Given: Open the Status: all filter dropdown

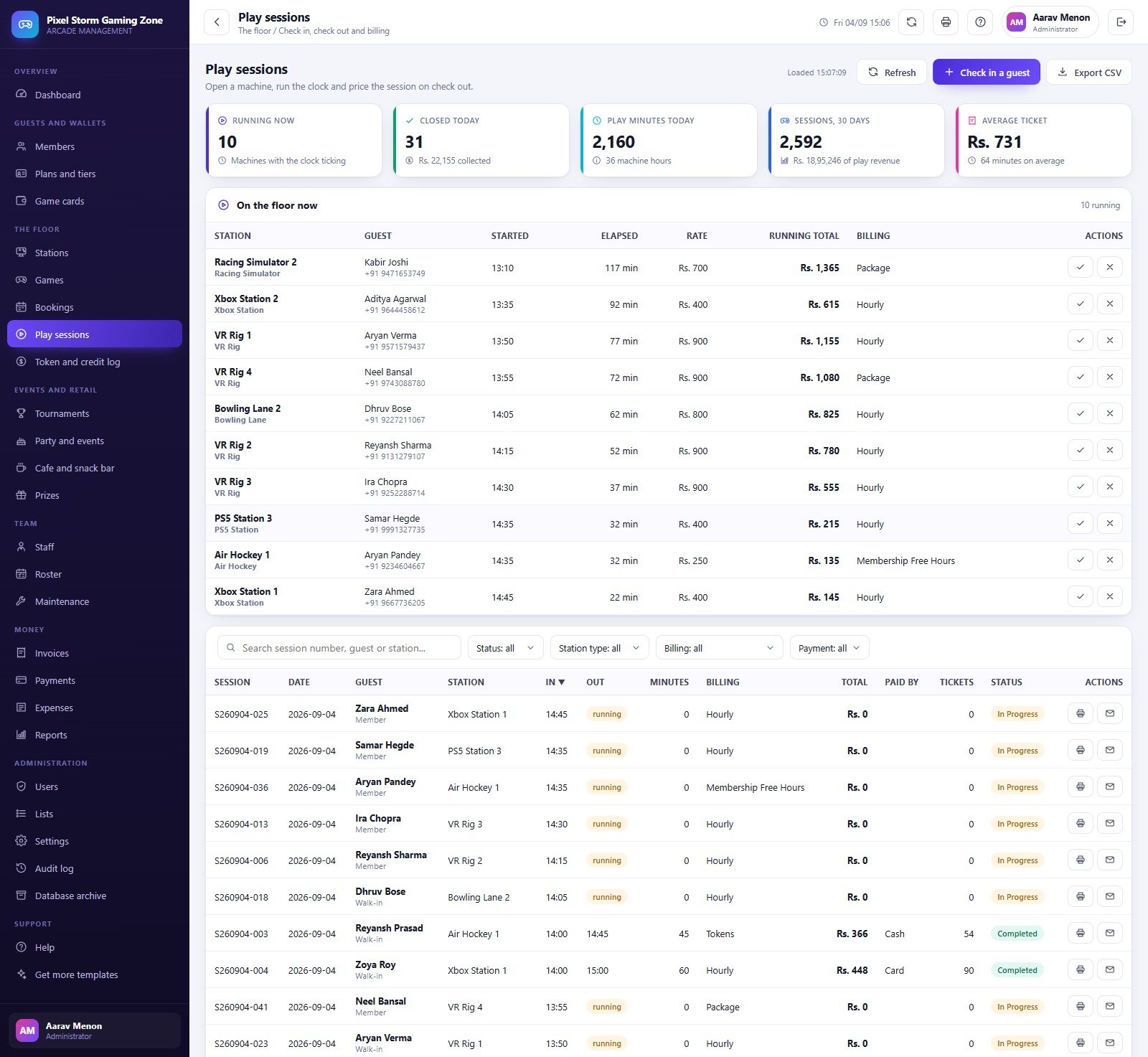Looking at the screenshot, I should (505, 648).
